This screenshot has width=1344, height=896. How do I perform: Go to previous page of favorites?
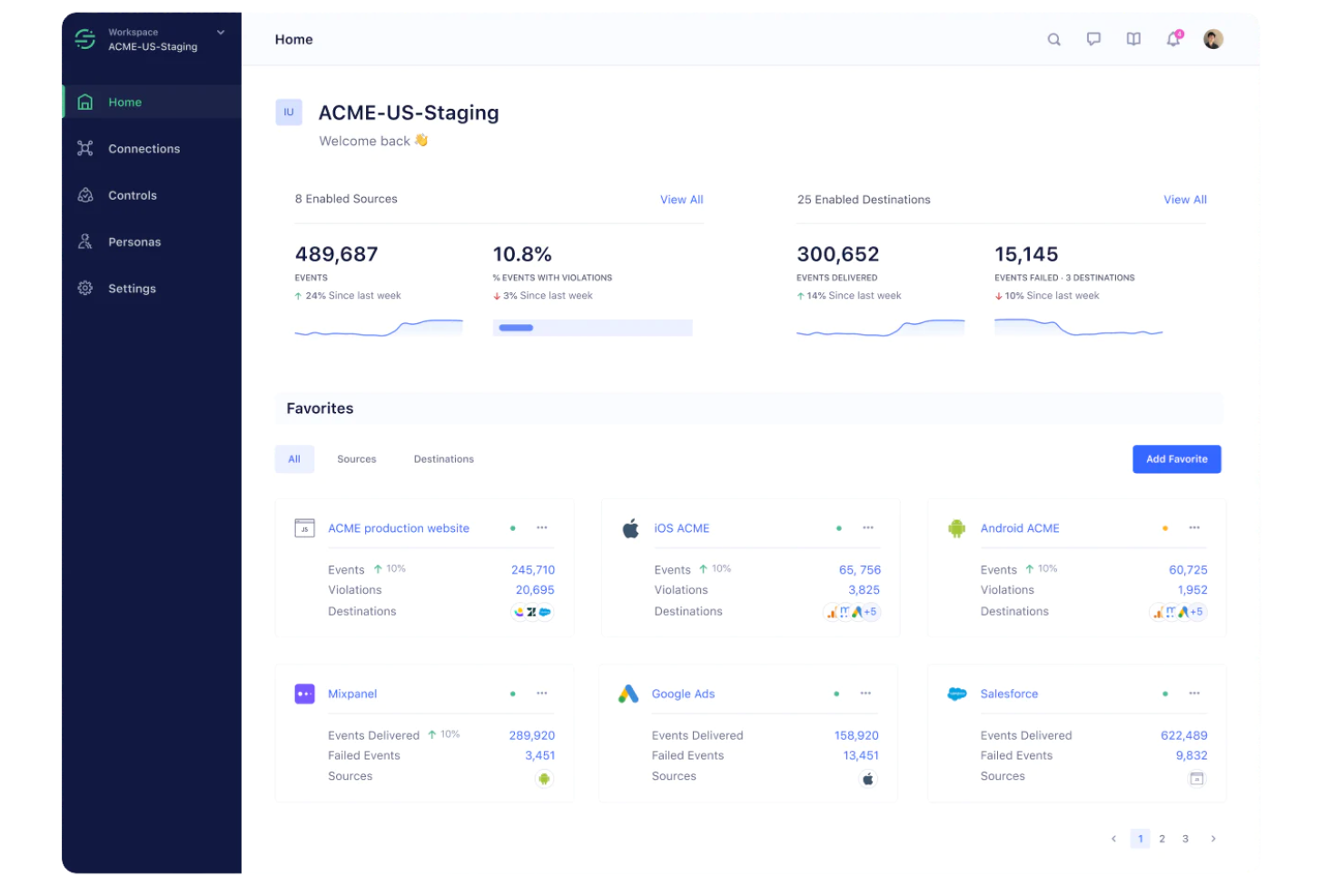1113,839
